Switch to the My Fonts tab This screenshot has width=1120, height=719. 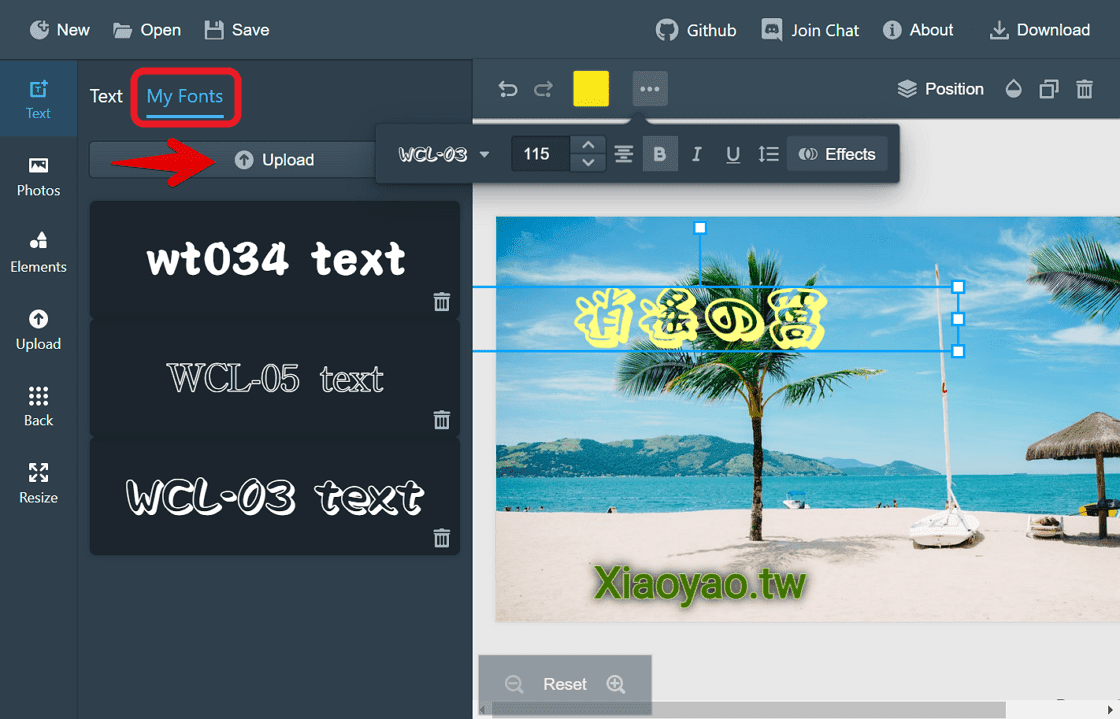tap(185, 96)
